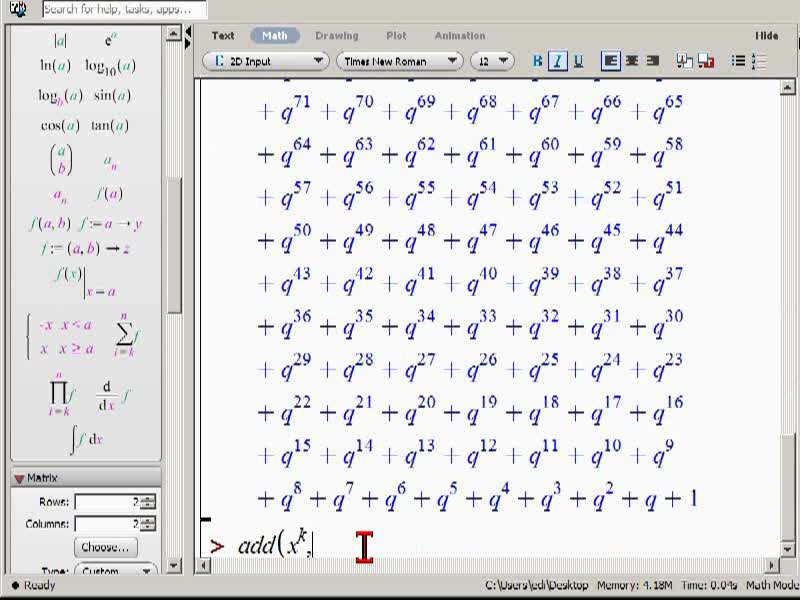Toggle Italic formatting button
800x600 pixels.
558,61
